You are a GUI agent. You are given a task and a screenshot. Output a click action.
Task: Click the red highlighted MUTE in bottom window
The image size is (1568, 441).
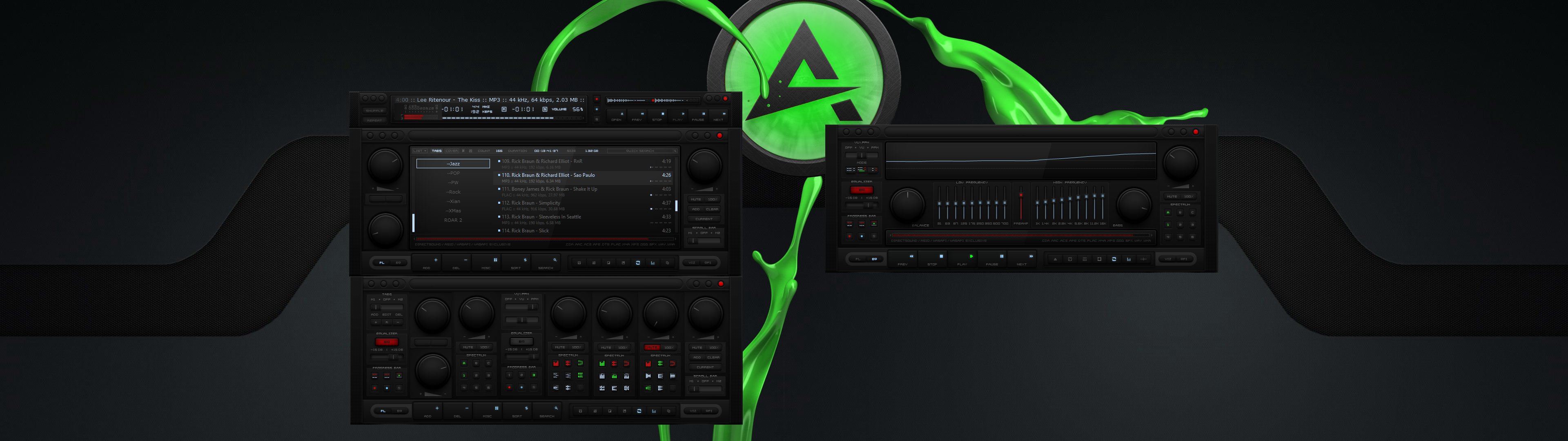652,347
